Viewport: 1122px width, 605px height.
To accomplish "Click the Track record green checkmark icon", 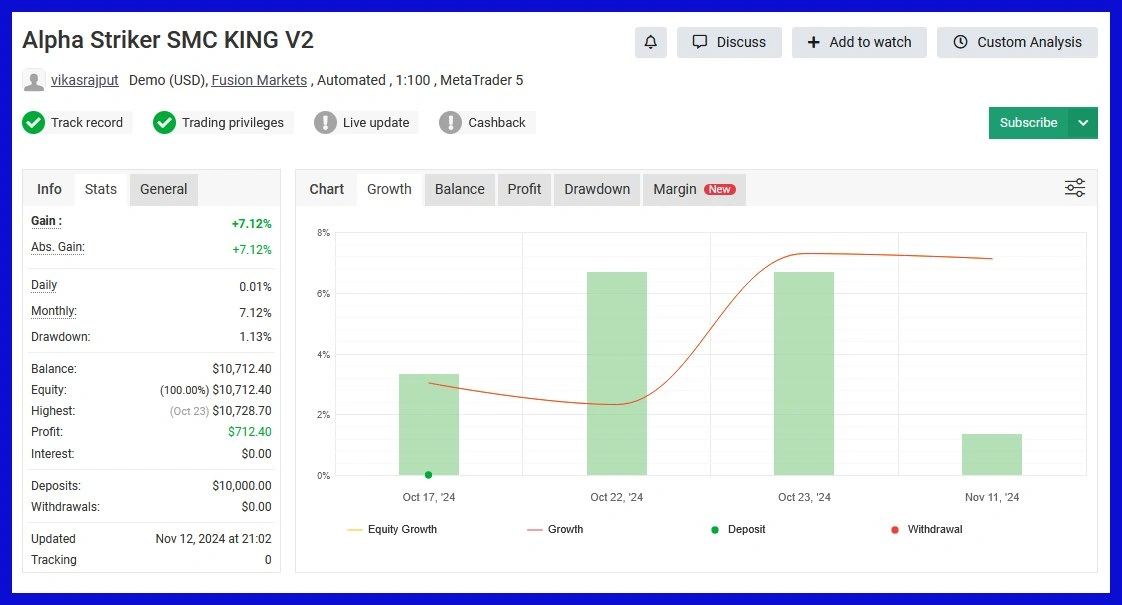I will click(34, 123).
